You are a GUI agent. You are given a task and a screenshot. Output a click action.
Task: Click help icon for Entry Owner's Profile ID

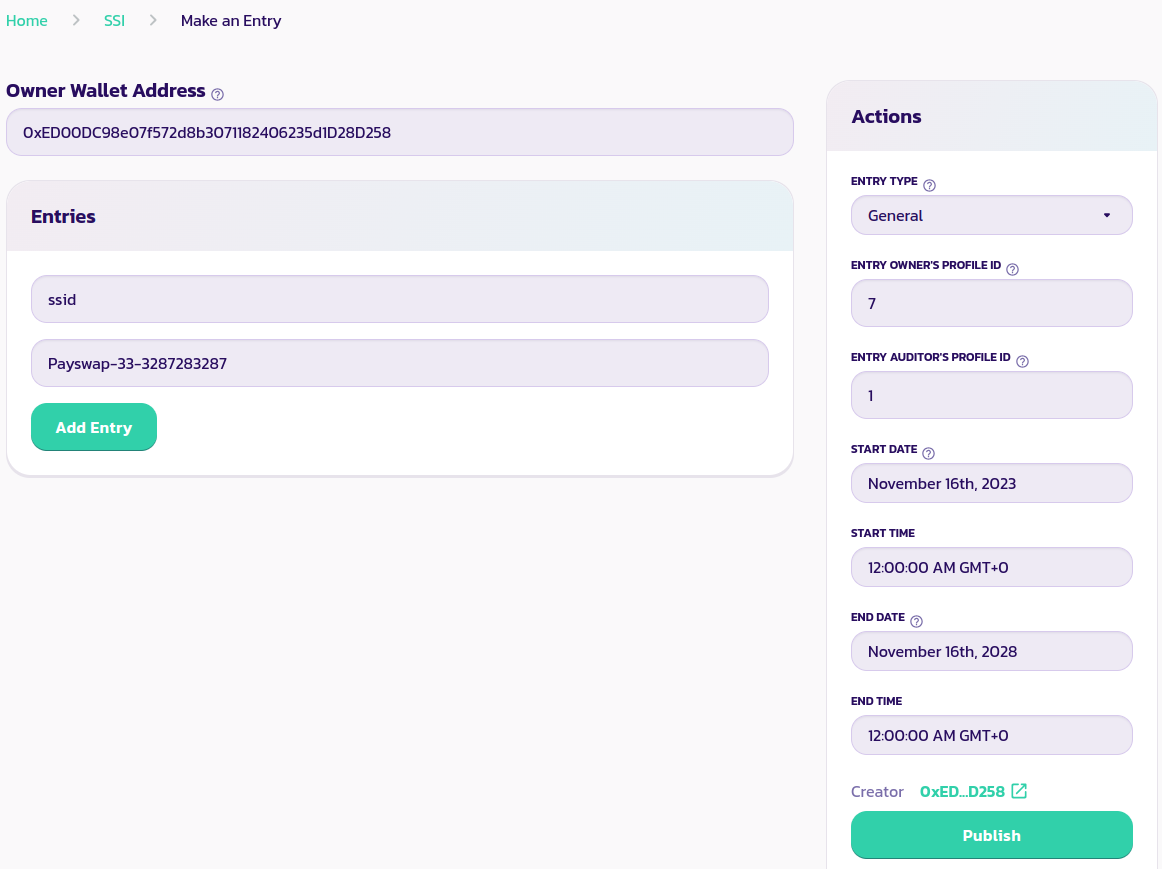[1012, 269]
